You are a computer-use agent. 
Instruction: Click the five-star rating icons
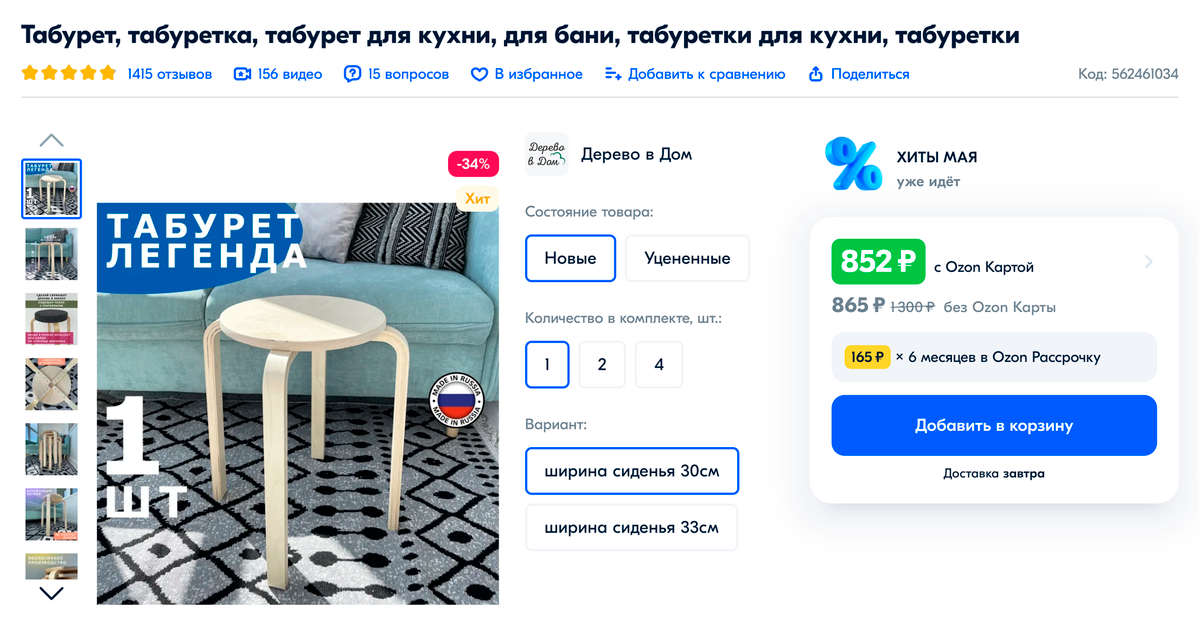click(x=69, y=73)
